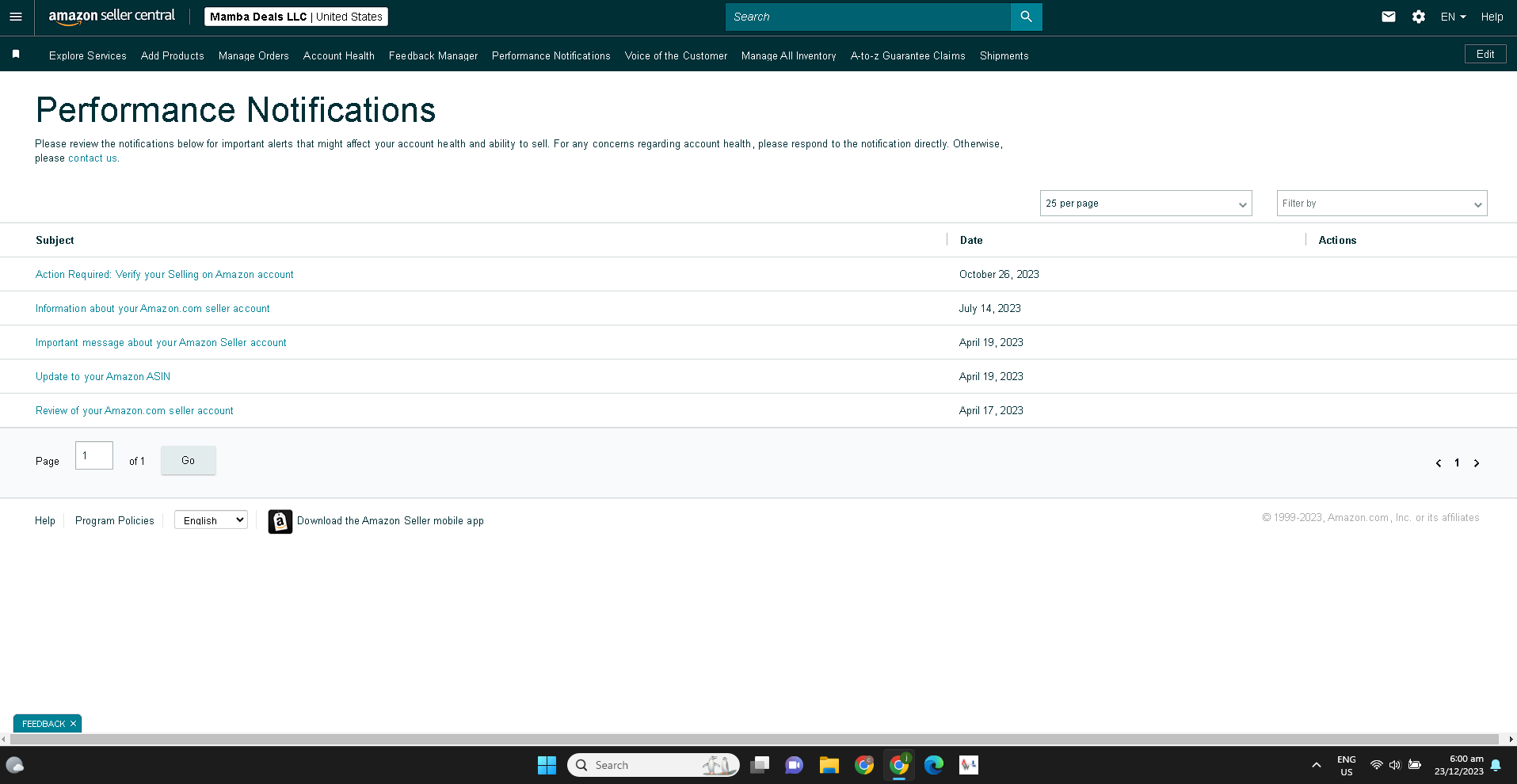
Task: Click the Help link in header
Action: point(1492,17)
